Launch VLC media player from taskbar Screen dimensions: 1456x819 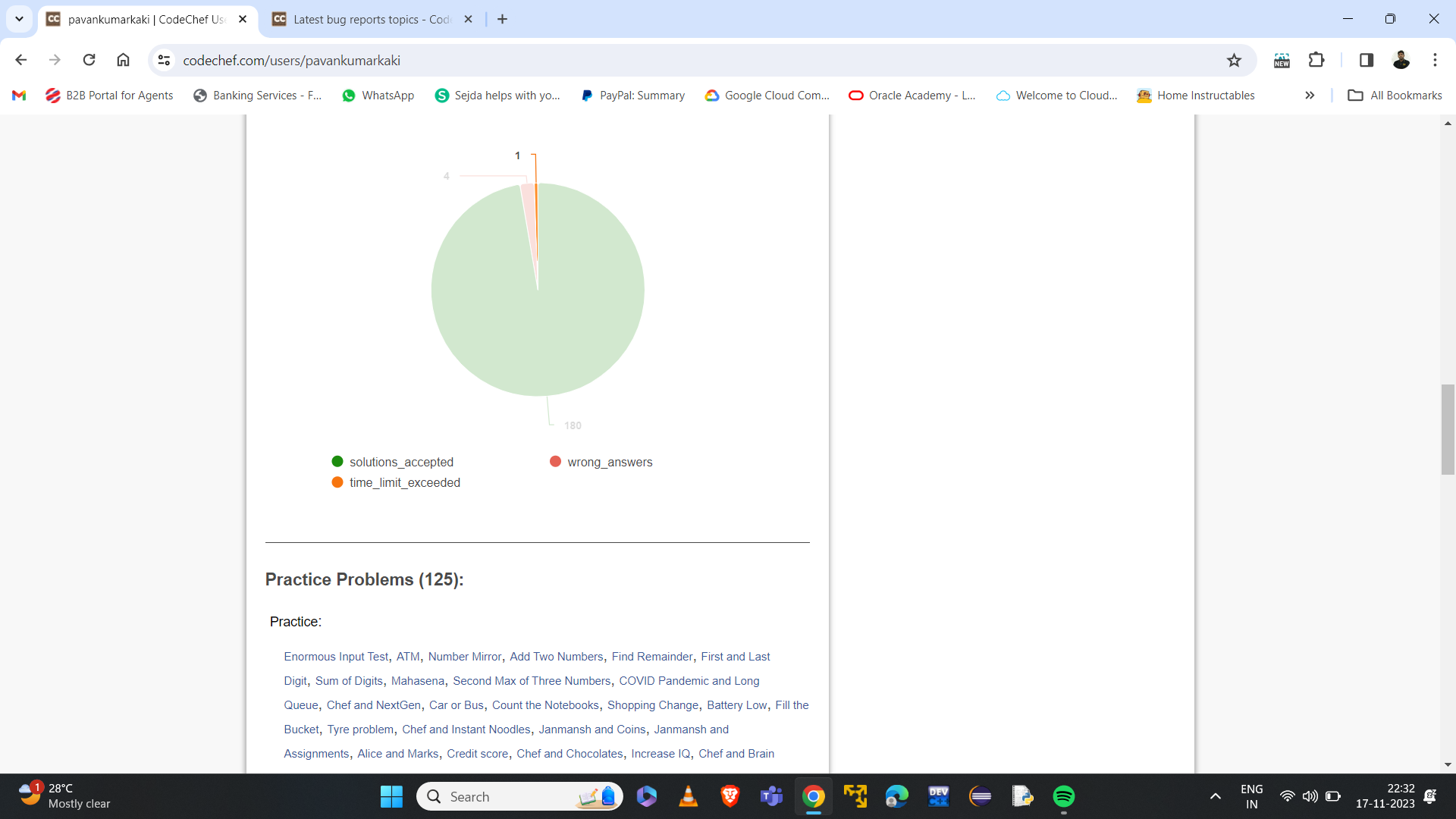[688, 796]
